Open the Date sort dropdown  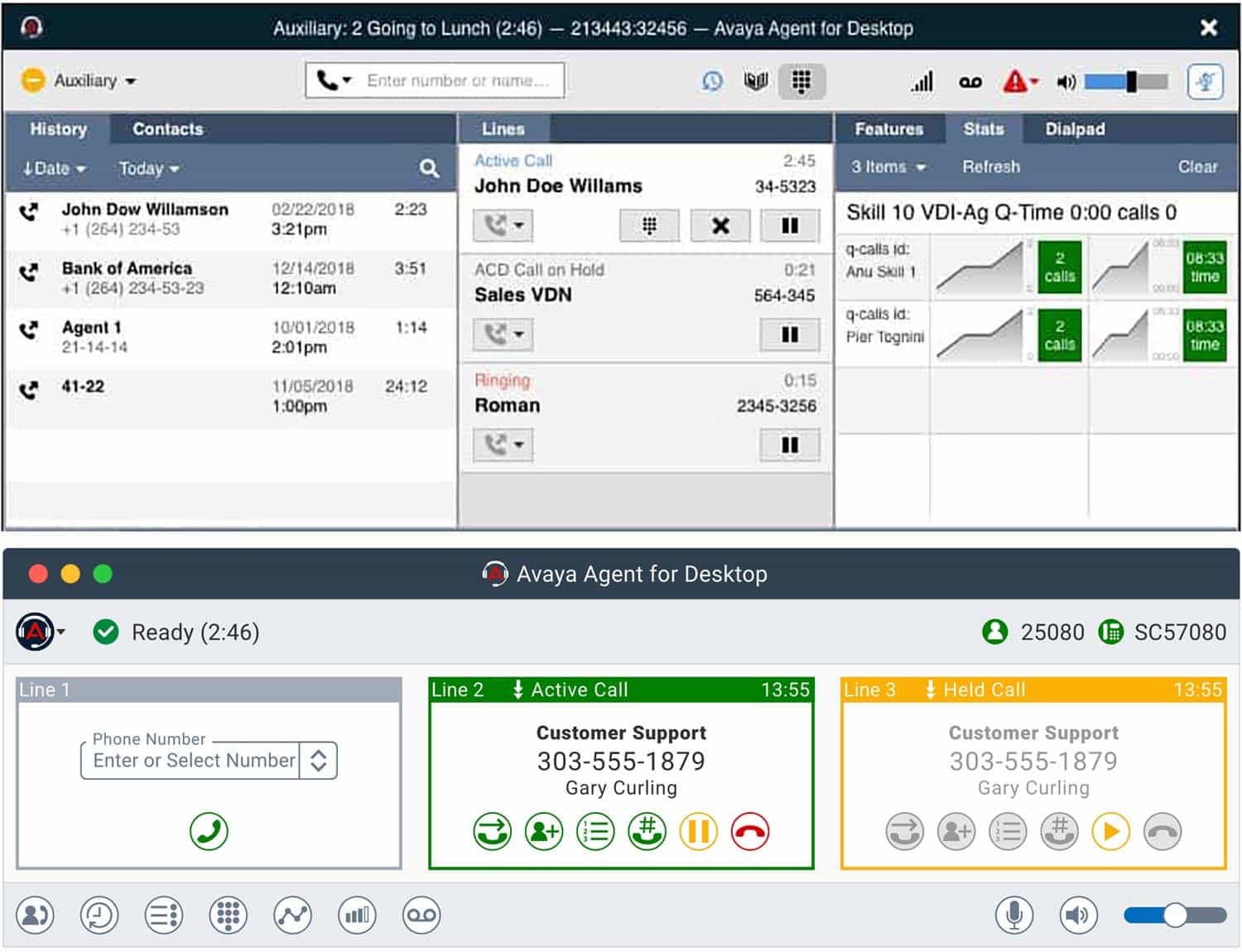tap(54, 168)
